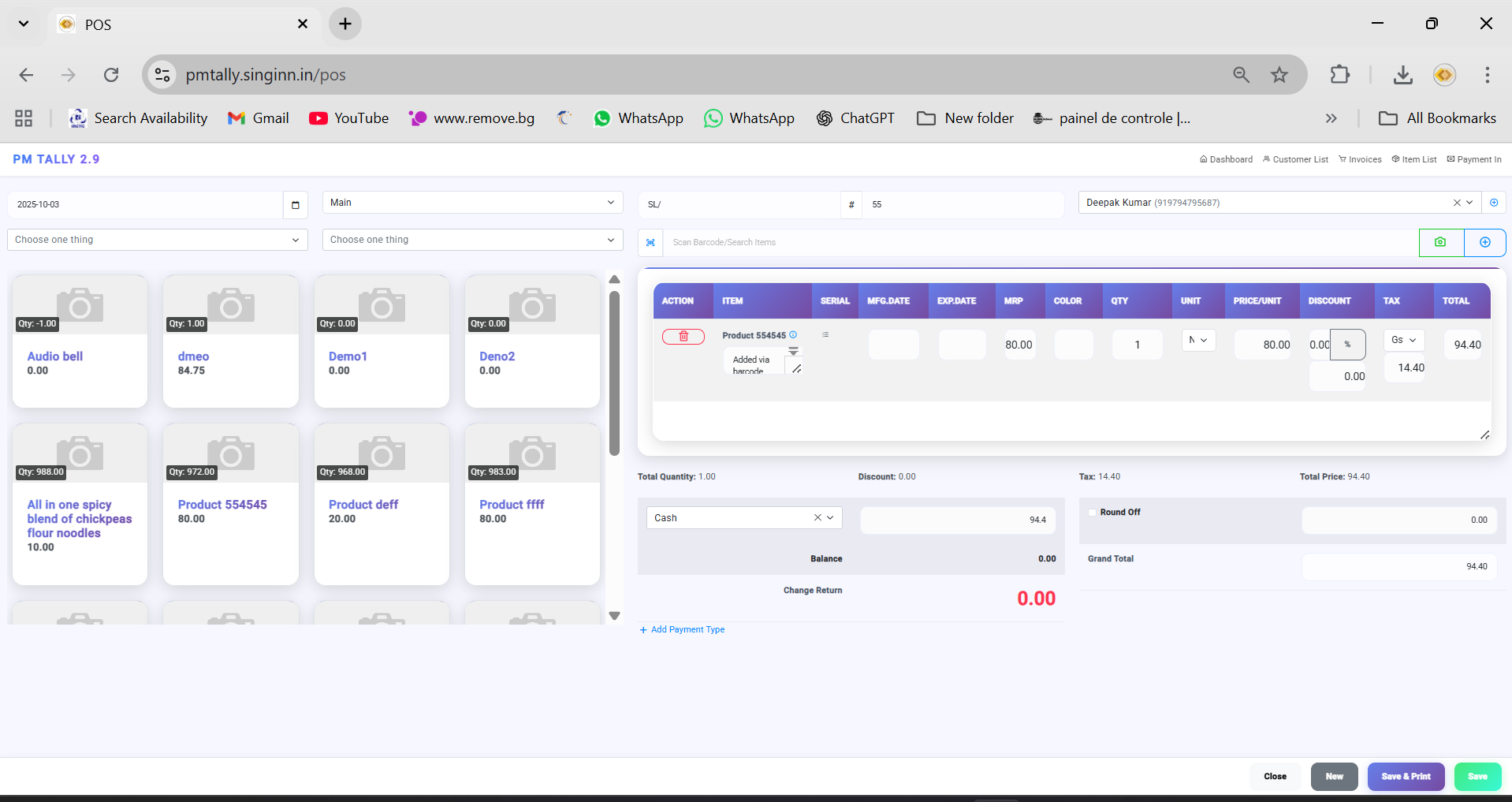Open the serial list icon in item row
This screenshot has height=802, width=1512.
[x=825, y=335]
